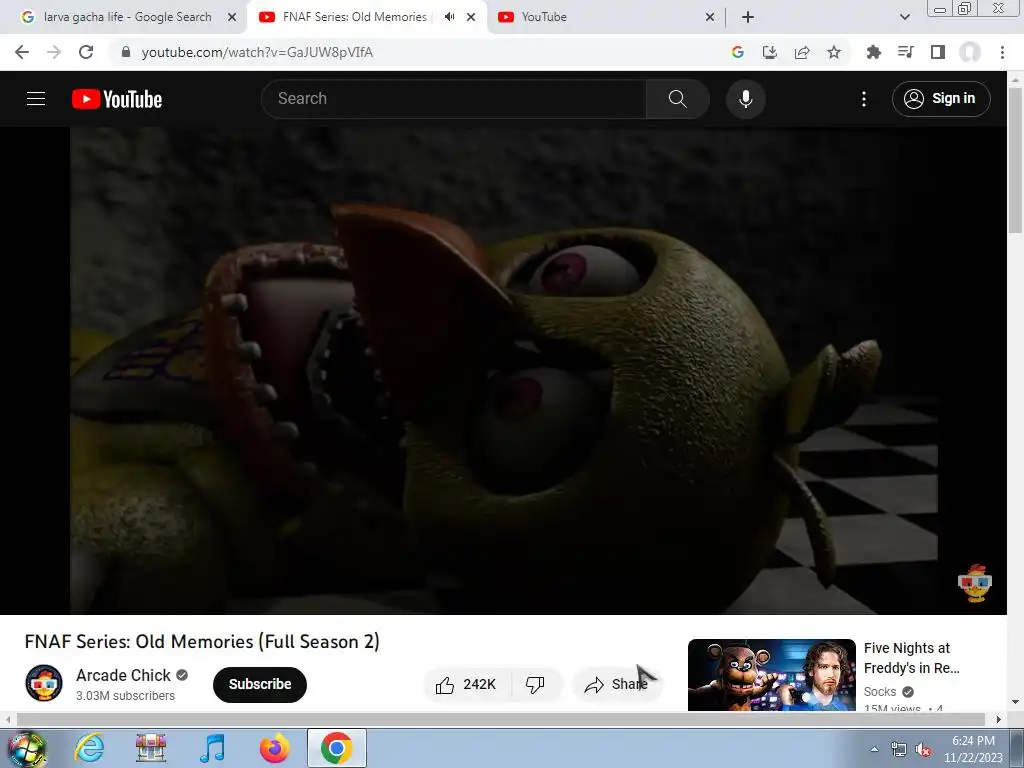Screen dimensions: 1024x768
Task: Open the taskbar clock showing 6:24 PM
Action: 973,749
